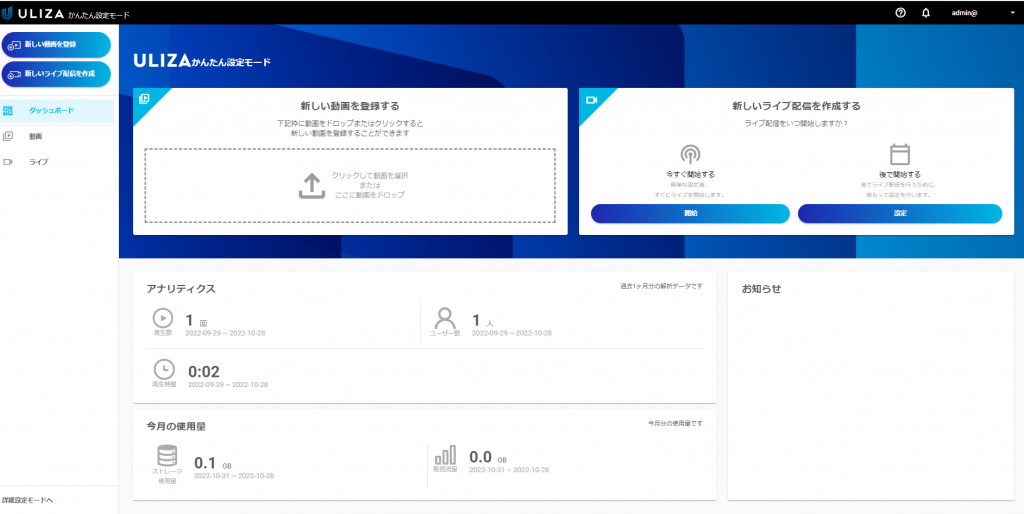Screen dimensions: 1024x514
Task: Click the camera corner icon on live card
Action: 592,100
